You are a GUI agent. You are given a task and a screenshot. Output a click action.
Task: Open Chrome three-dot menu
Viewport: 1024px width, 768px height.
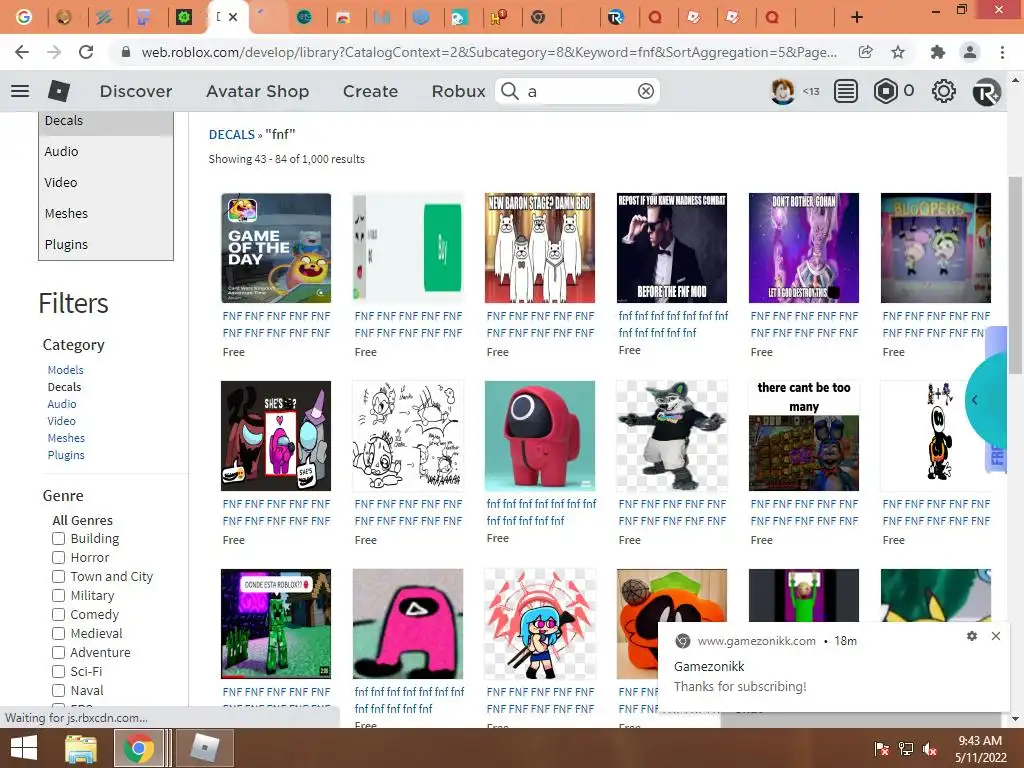tap(1002, 52)
